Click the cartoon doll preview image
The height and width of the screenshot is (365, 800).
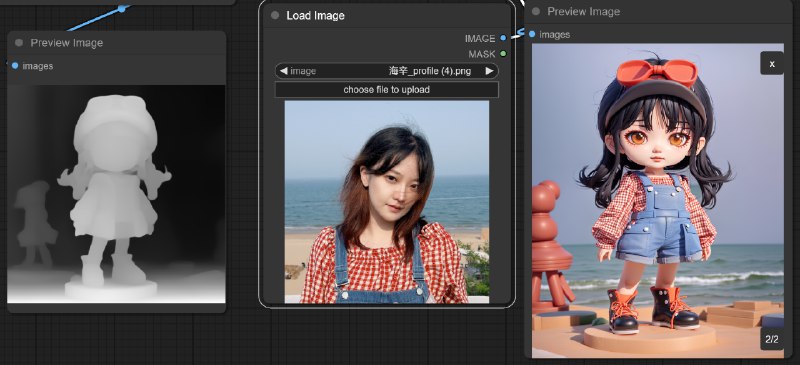click(x=658, y=200)
